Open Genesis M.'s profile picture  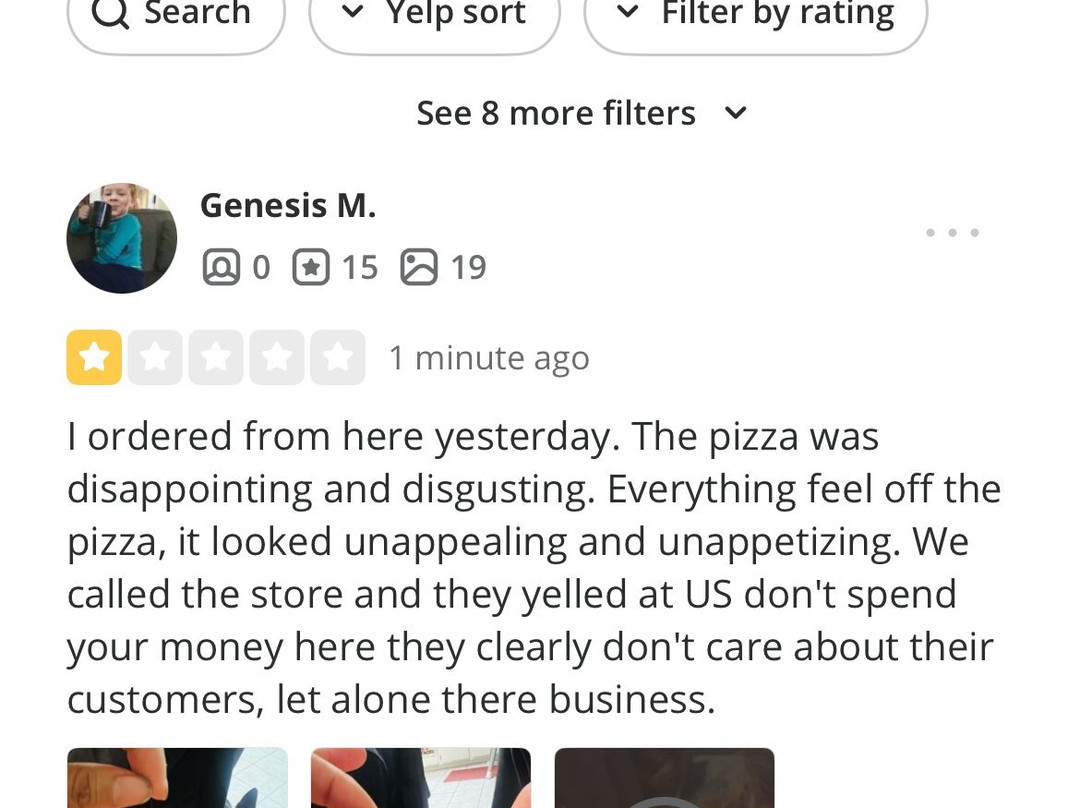pos(122,238)
